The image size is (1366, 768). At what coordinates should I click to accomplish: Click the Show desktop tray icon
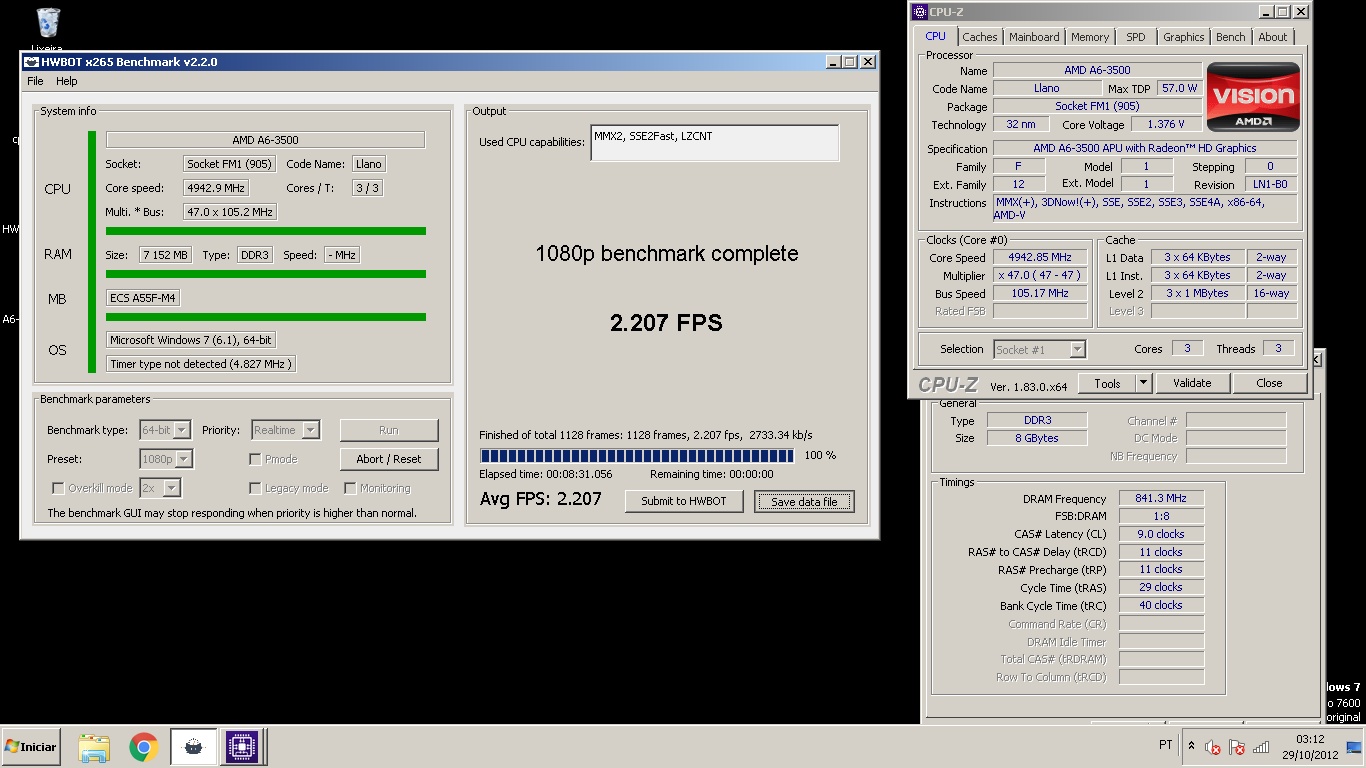tap(1354, 747)
